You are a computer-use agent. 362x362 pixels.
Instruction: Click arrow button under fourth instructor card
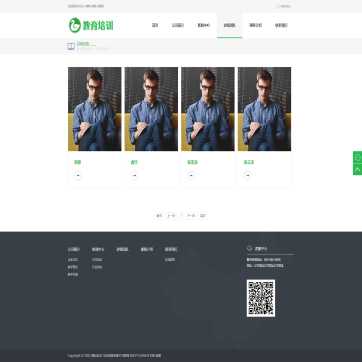247,175
